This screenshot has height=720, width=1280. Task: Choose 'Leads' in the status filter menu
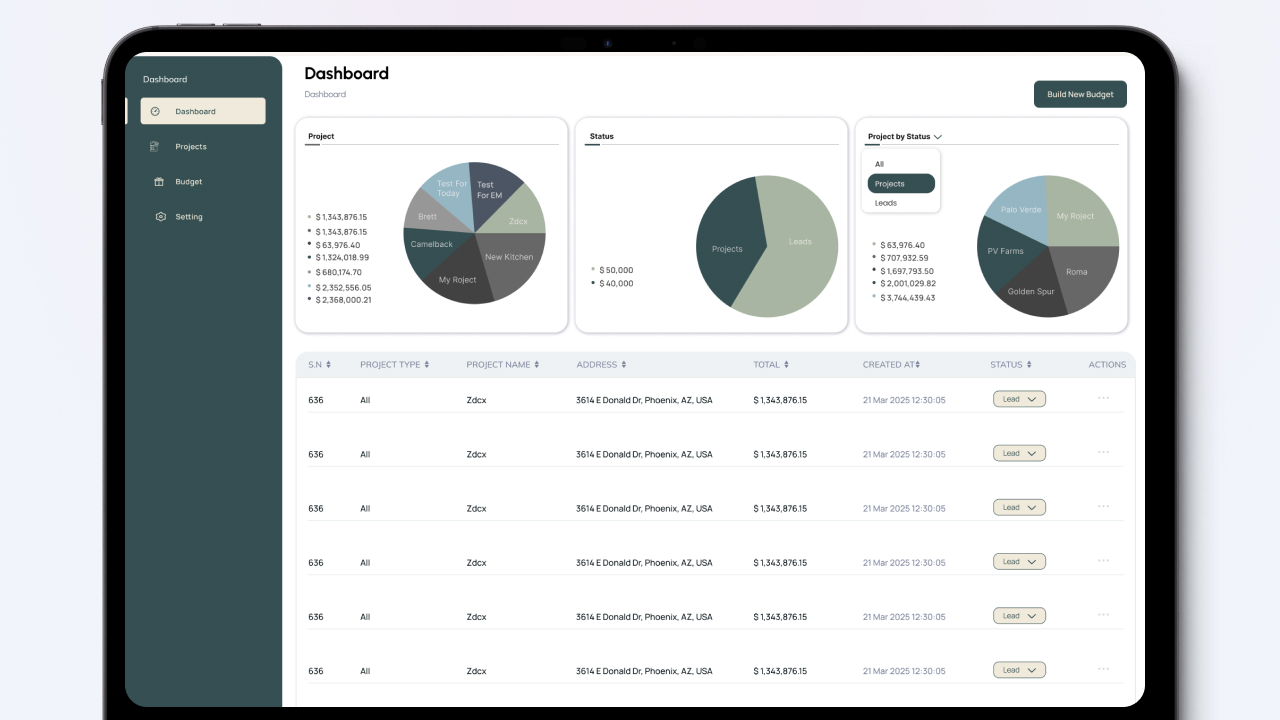pyautogui.click(x=886, y=203)
